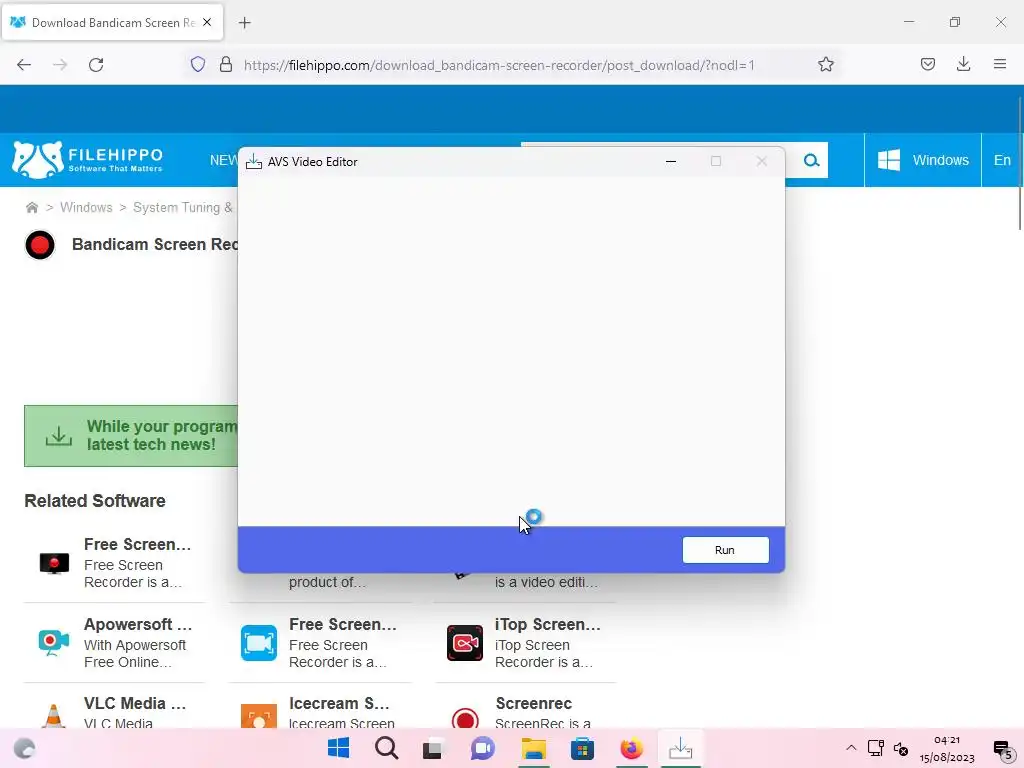Minimize the AVS Video Editor dialog
Viewport: 1024px width, 768px height.
pos(671,161)
